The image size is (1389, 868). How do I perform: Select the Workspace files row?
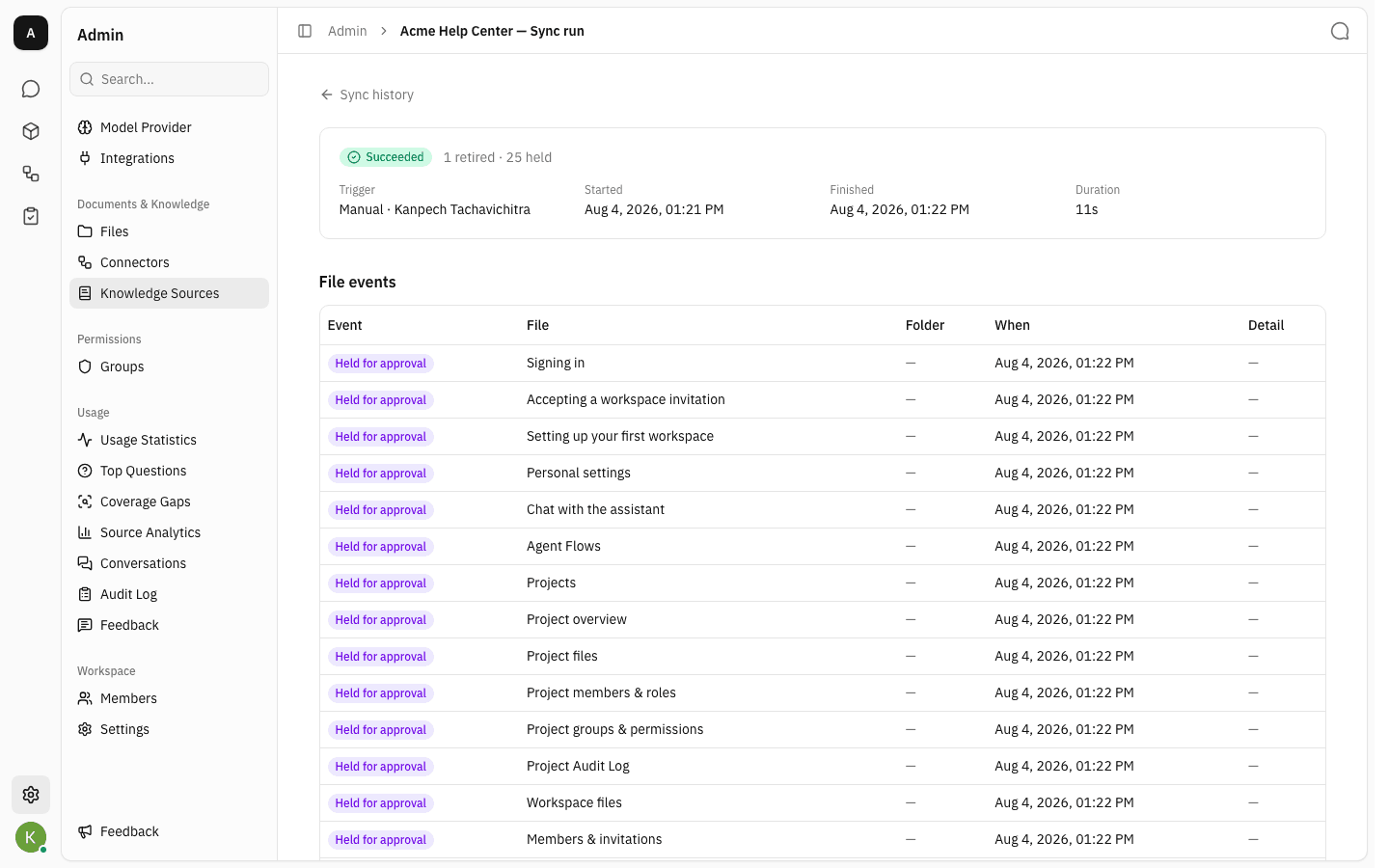coord(822,802)
